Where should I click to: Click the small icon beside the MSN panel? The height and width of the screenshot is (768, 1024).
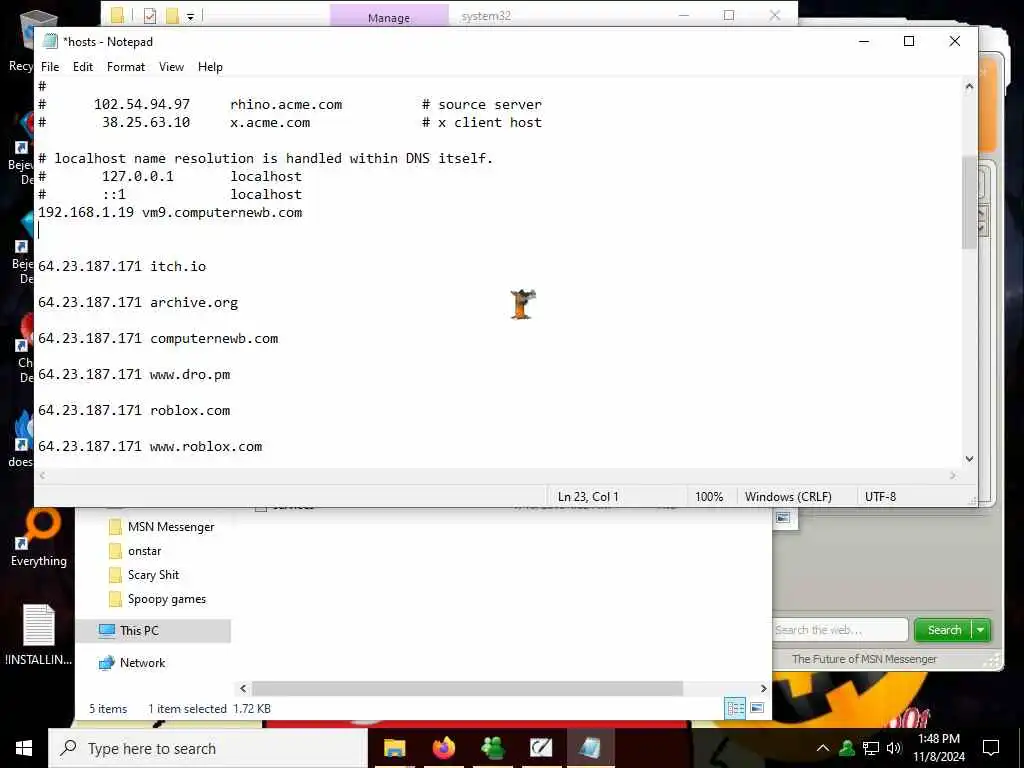[783, 518]
